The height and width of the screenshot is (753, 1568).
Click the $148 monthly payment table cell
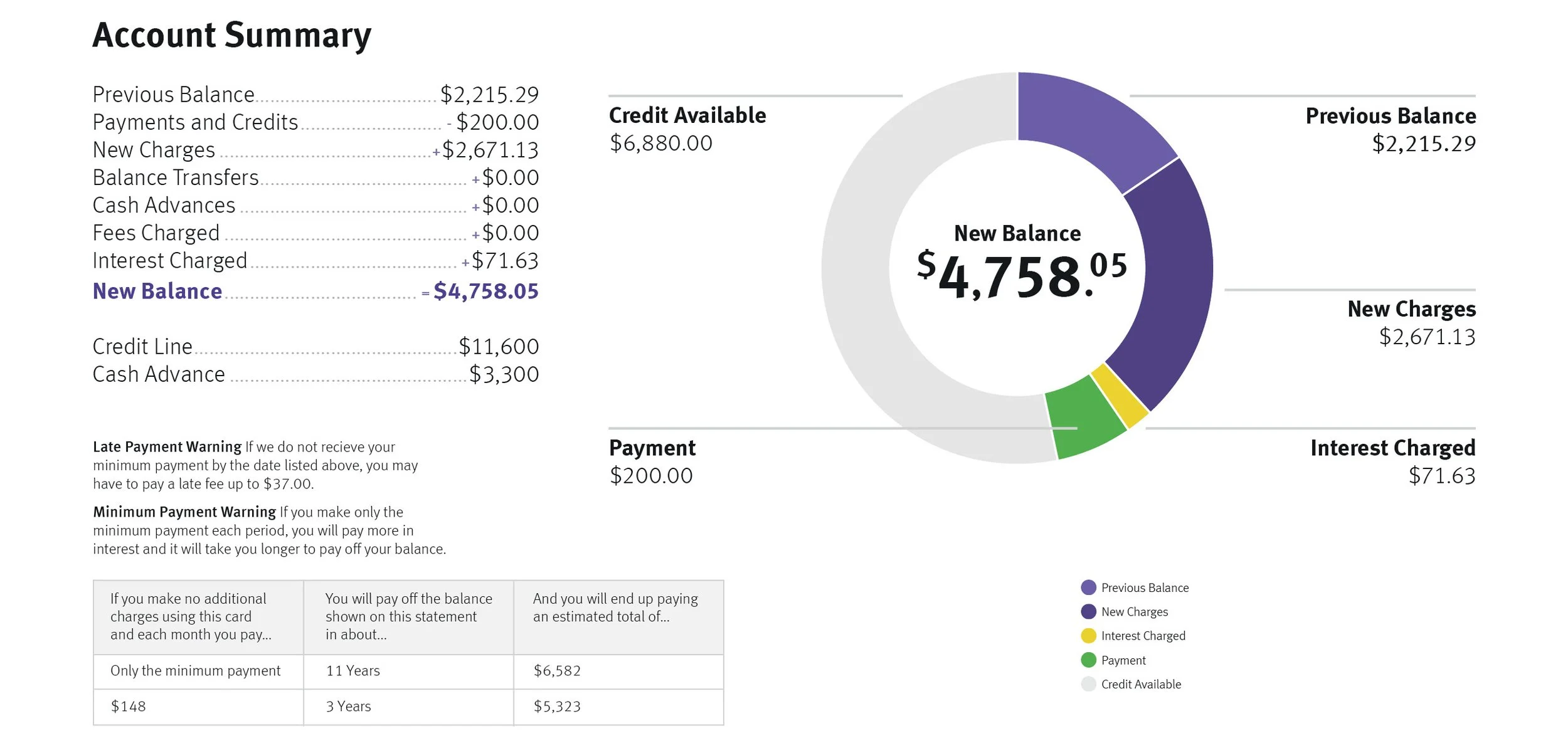point(129,707)
